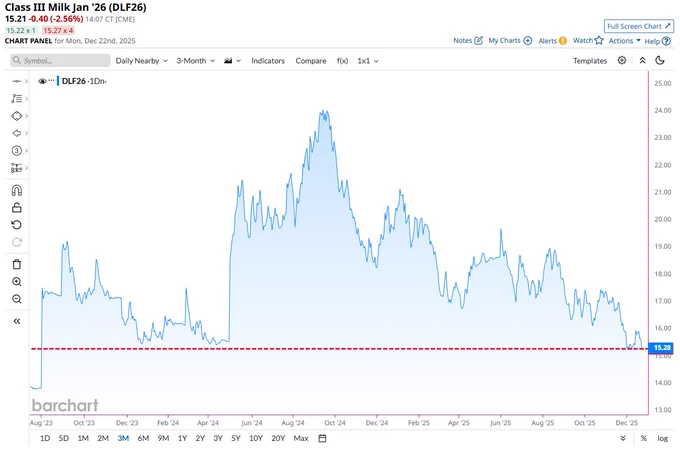
Task: Select the 3Y time range
Action: pos(218,438)
